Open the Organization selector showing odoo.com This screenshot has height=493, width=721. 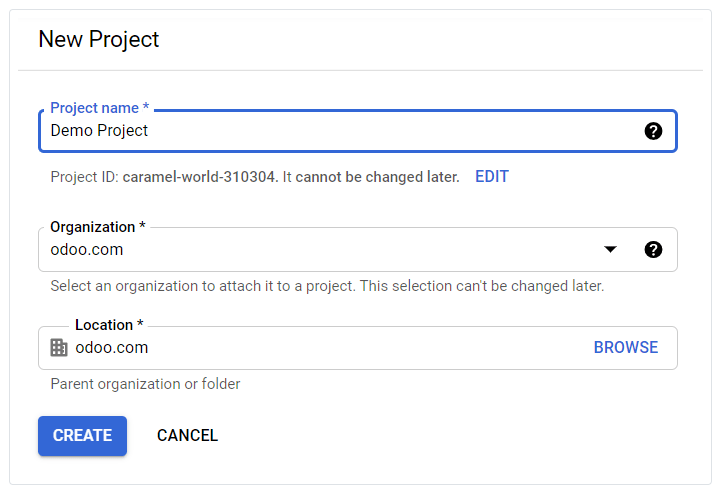[357, 250]
